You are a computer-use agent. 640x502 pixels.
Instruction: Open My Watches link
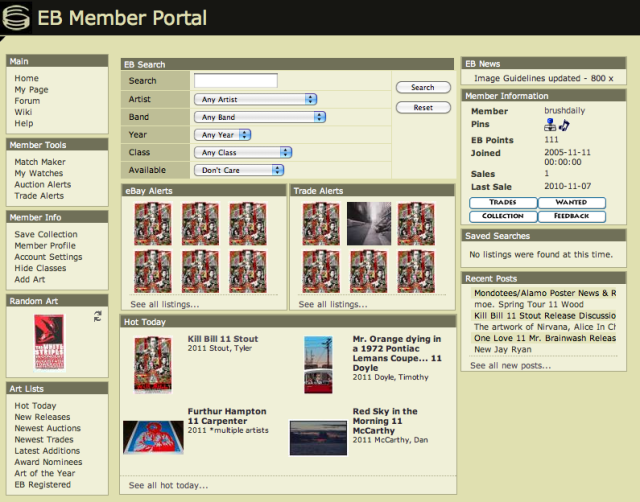(39, 173)
